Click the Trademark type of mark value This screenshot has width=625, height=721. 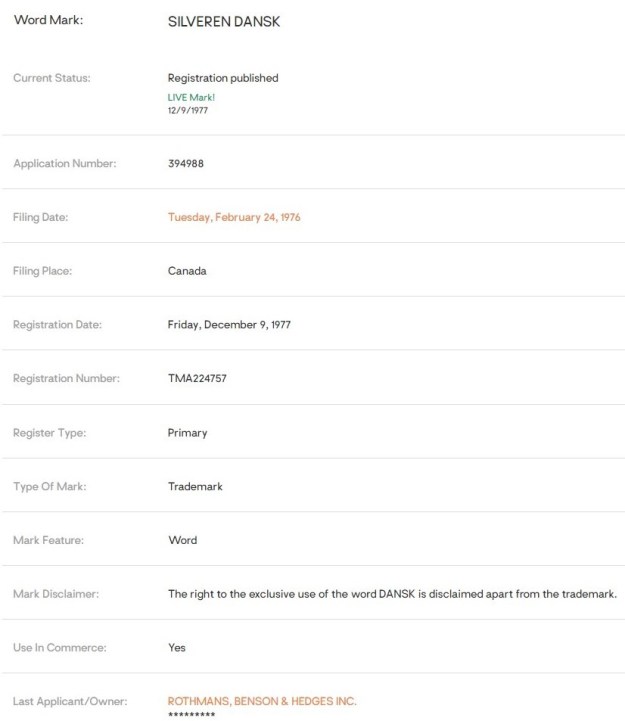195,486
